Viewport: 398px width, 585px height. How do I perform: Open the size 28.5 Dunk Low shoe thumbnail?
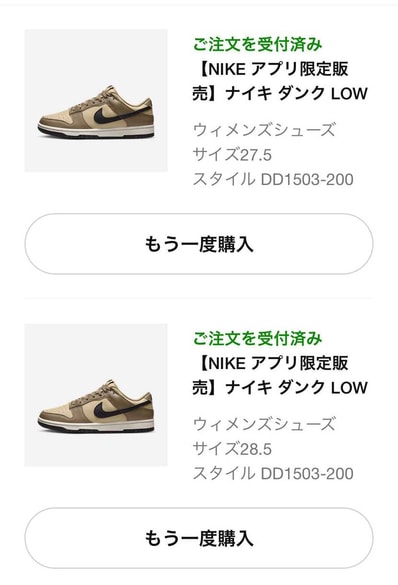(x=96, y=395)
